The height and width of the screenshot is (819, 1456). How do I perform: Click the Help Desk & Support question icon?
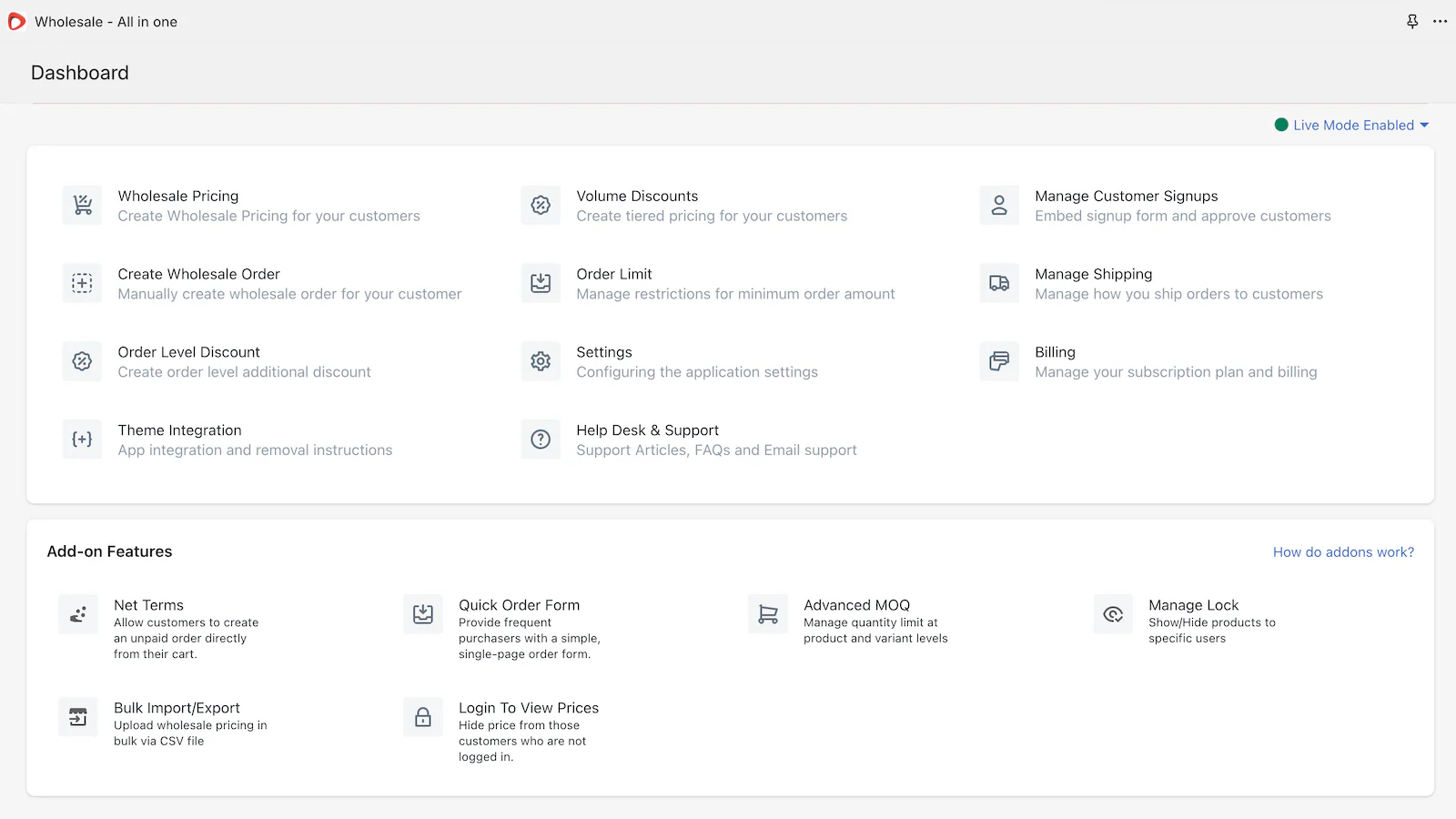pos(541,440)
